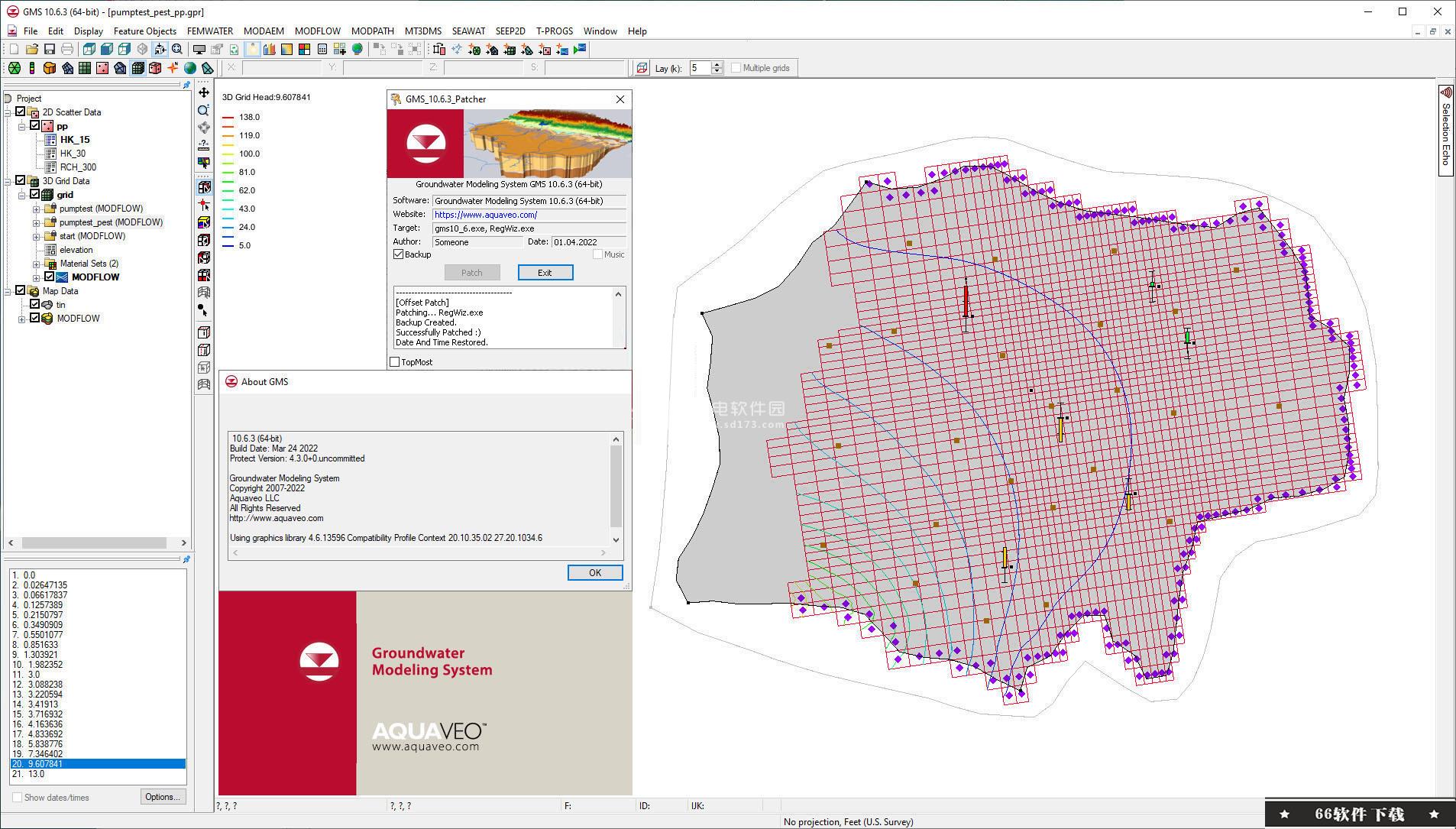Viewport: 1456px width, 829px height.
Task: Uncheck the 2D Scatter Data checkbox
Action: point(21,112)
